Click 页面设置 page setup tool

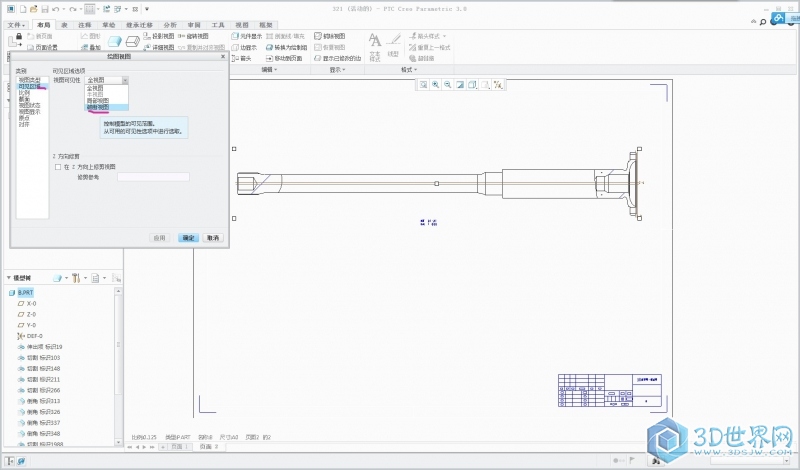click(42, 47)
